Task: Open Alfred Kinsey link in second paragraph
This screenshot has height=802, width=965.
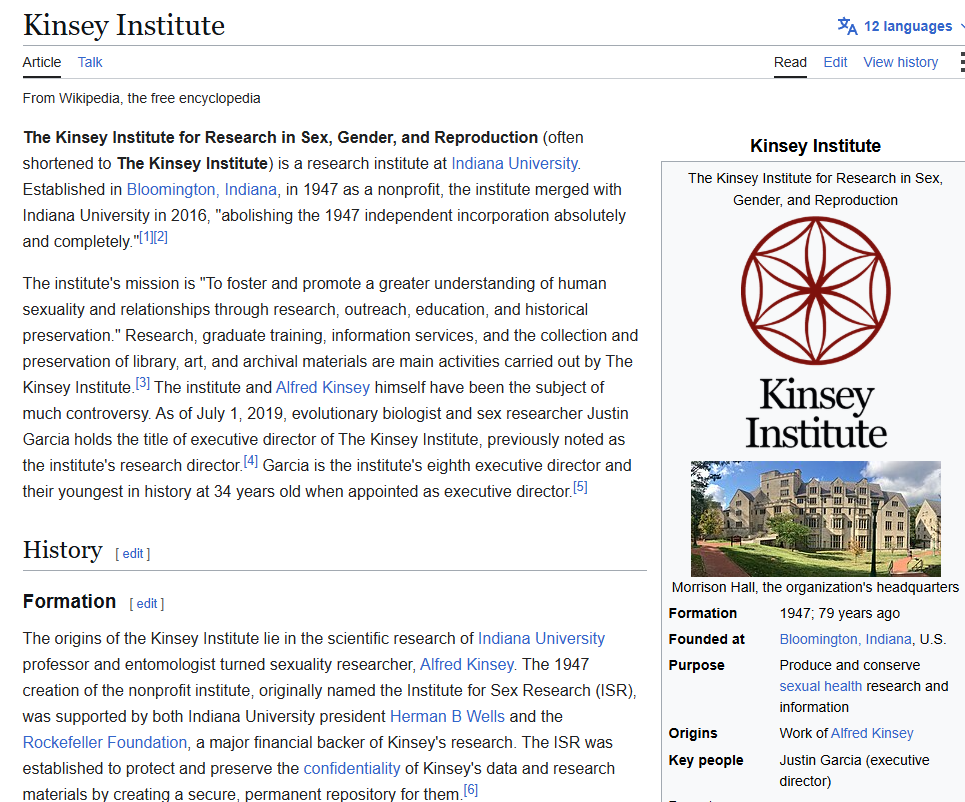Action: click(322, 387)
